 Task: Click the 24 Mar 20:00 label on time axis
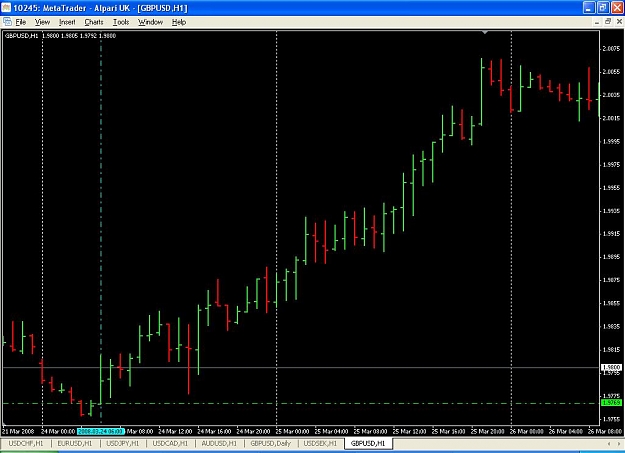point(253,431)
